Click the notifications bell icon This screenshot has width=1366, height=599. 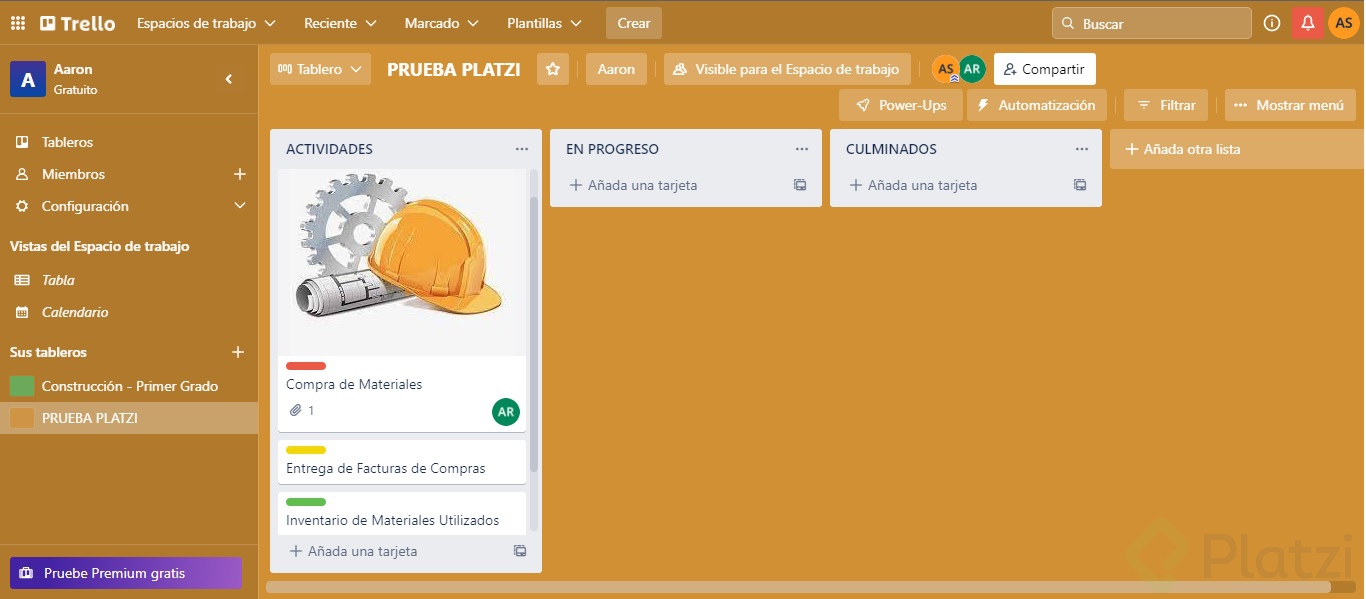pyautogui.click(x=1308, y=22)
